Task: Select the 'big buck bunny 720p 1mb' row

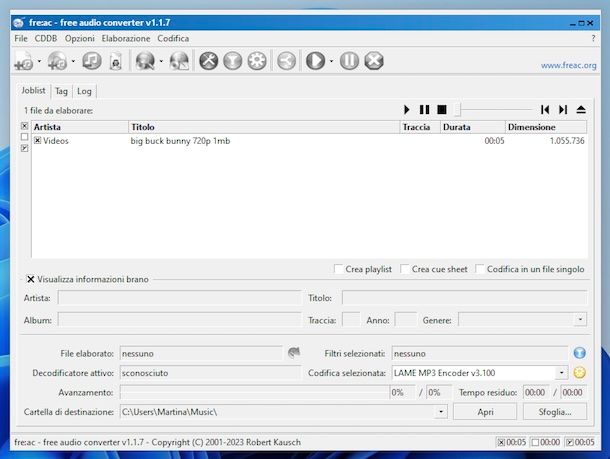Action: coord(309,141)
